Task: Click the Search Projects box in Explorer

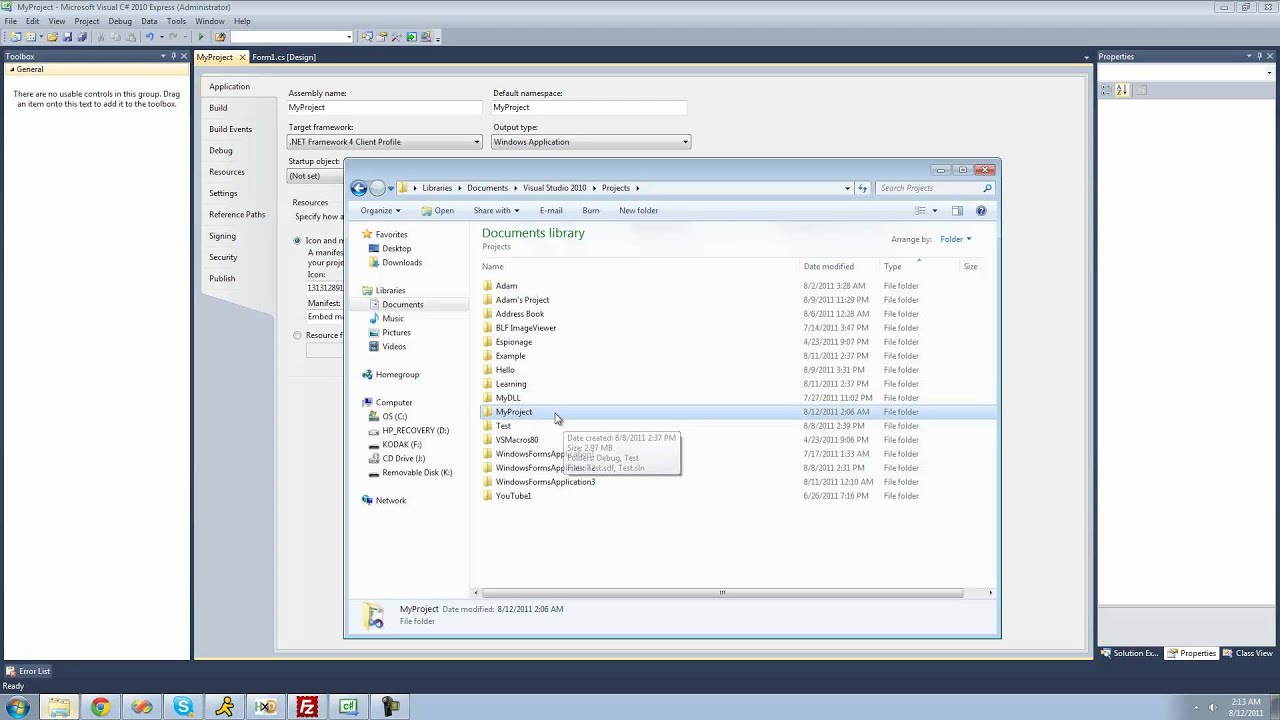Action: [x=935, y=188]
